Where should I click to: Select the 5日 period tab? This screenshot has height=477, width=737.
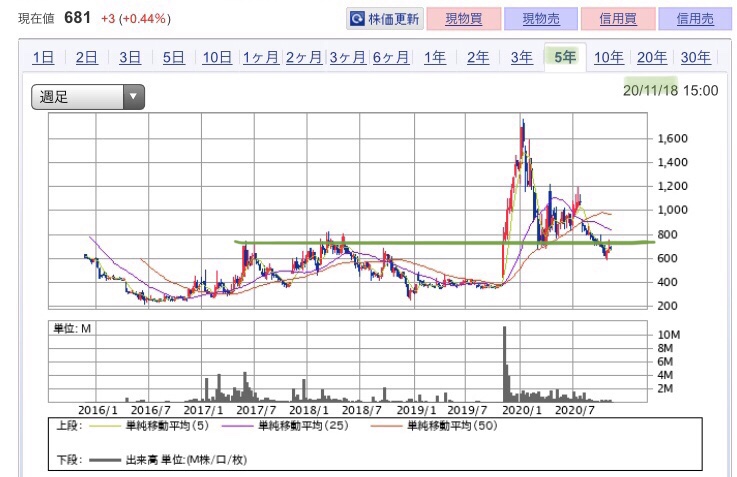point(173,57)
